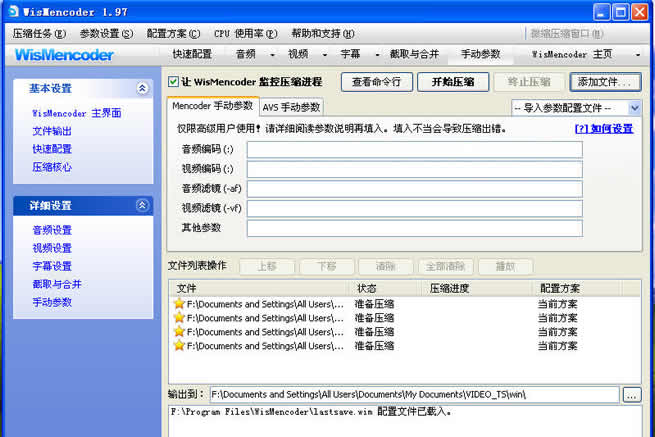Open the 配置方案 menu
Image resolution: width=655 pixels, height=437 pixels.
pos(173,33)
